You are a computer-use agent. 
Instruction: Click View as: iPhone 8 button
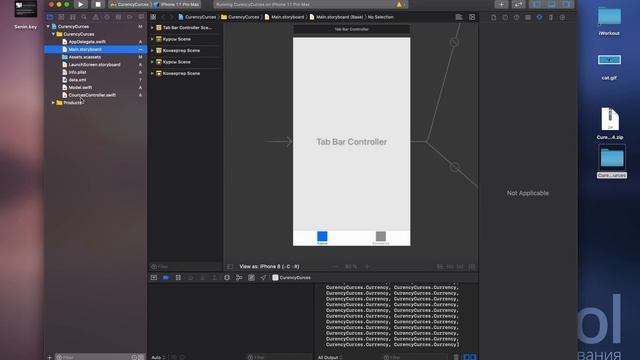[x=269, y=267]
